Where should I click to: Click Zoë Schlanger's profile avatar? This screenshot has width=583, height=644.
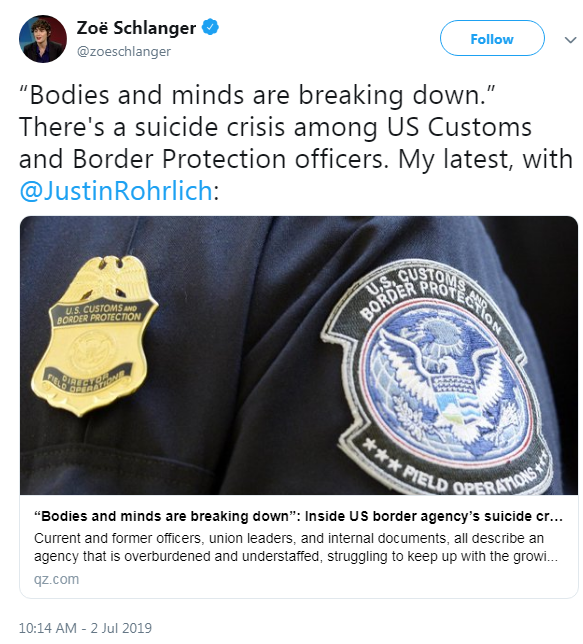coord(43,39)
